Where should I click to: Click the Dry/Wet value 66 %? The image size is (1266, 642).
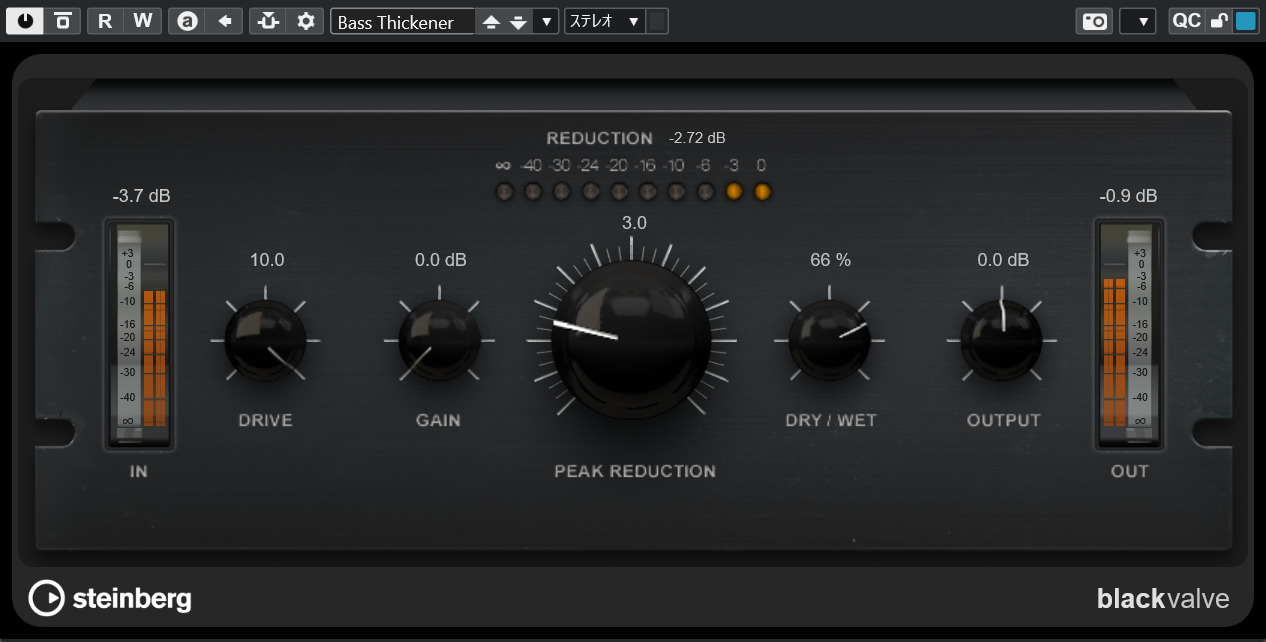[x=830, y=260]
